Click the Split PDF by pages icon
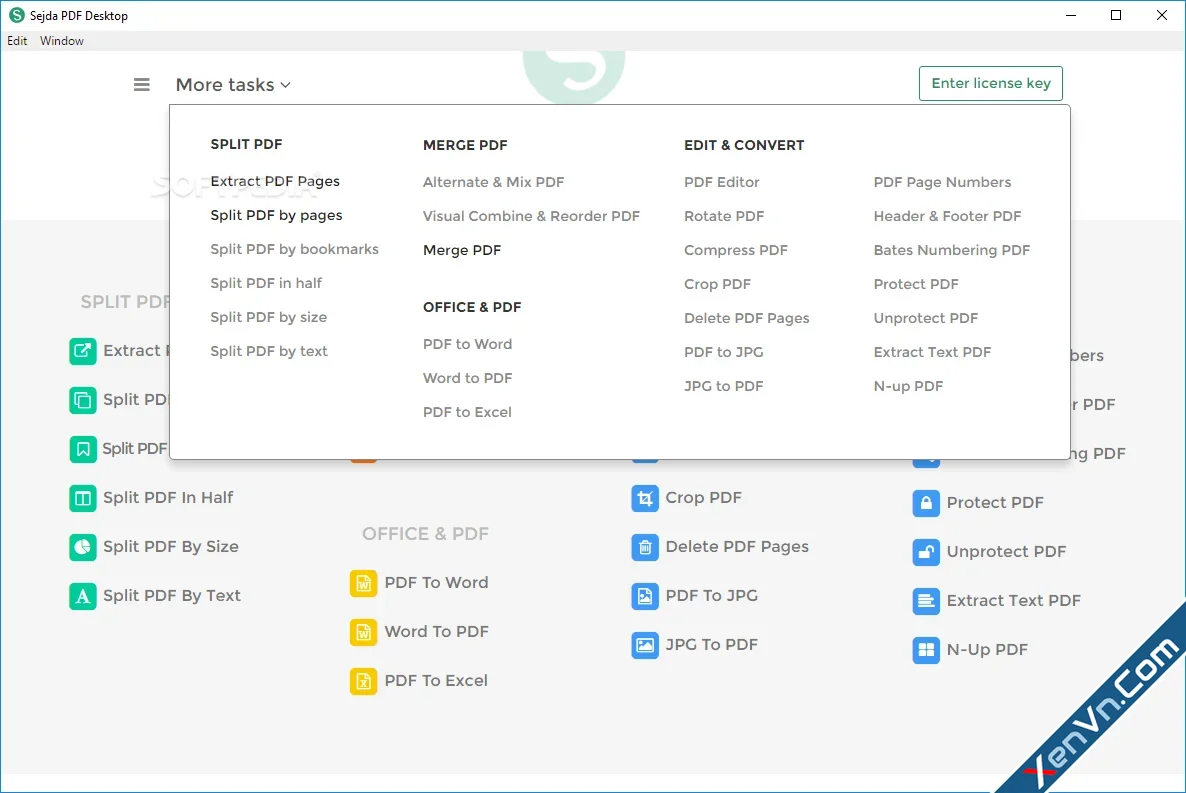 click(x=82, y=400)
